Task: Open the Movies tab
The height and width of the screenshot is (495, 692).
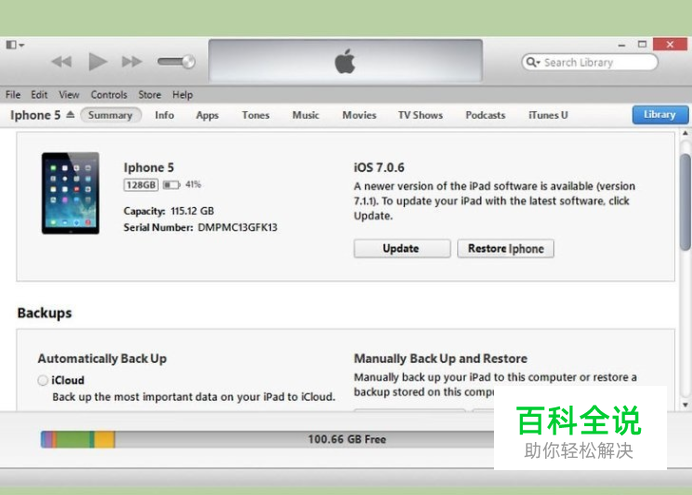Action: tap(359, 115)
